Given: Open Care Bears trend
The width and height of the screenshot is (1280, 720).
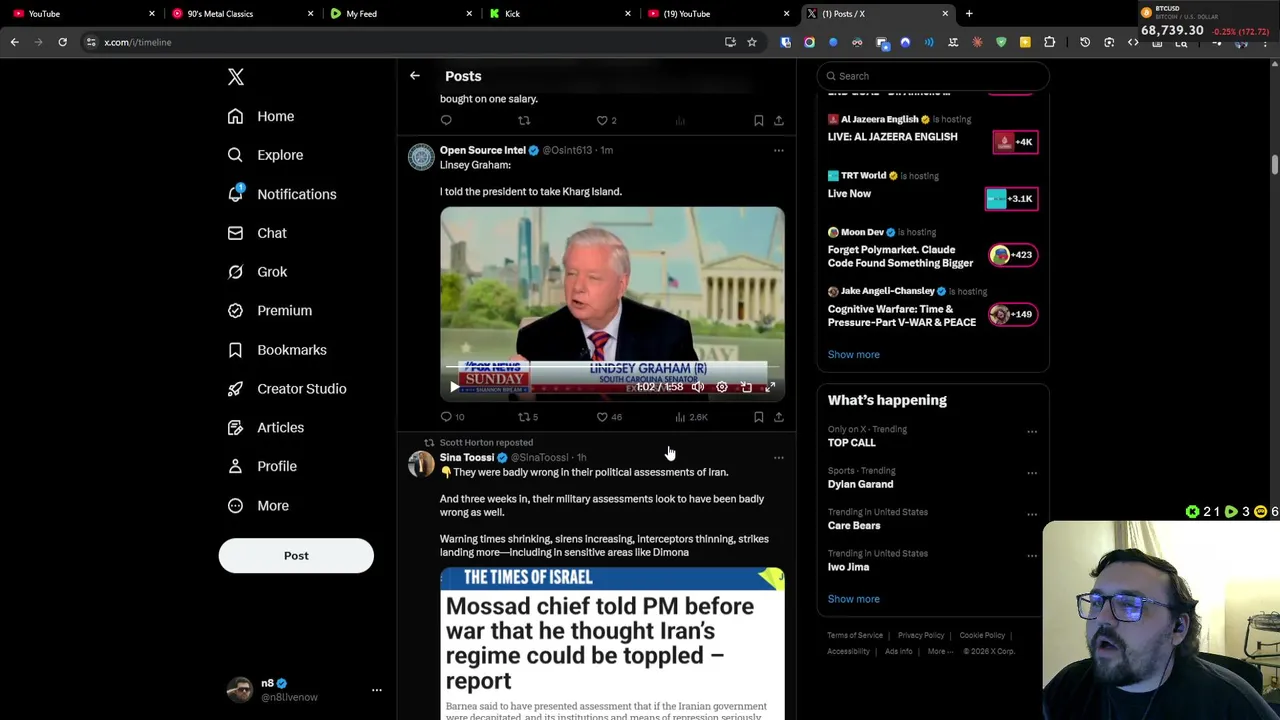Looking at the screenshot, I should click(854, 526).
